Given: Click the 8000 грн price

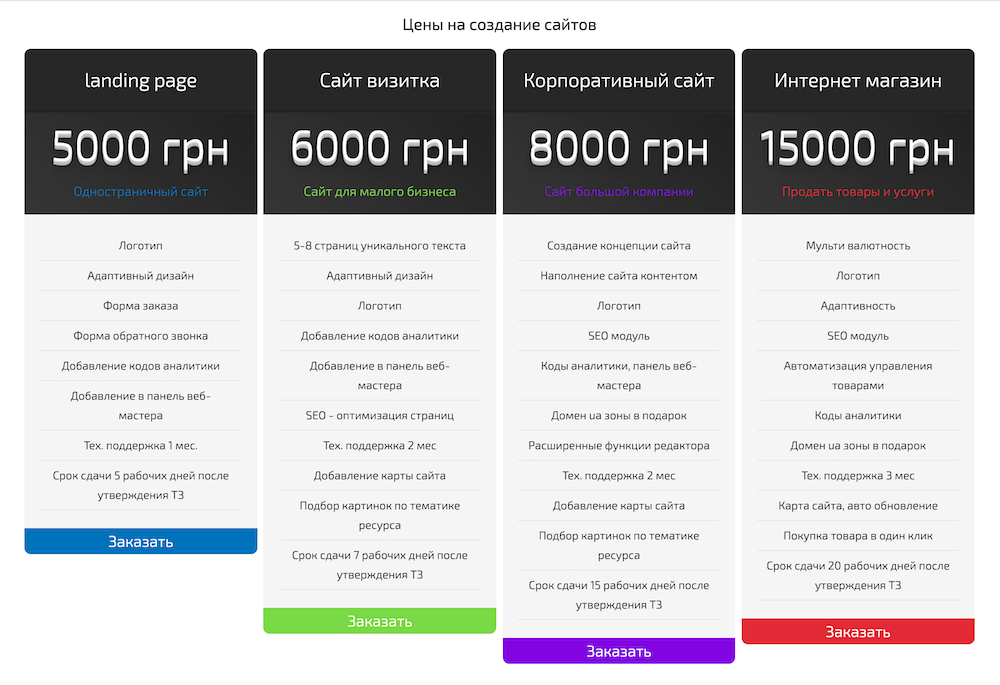Looking at the screenshot, I should (x=619, y=149).
